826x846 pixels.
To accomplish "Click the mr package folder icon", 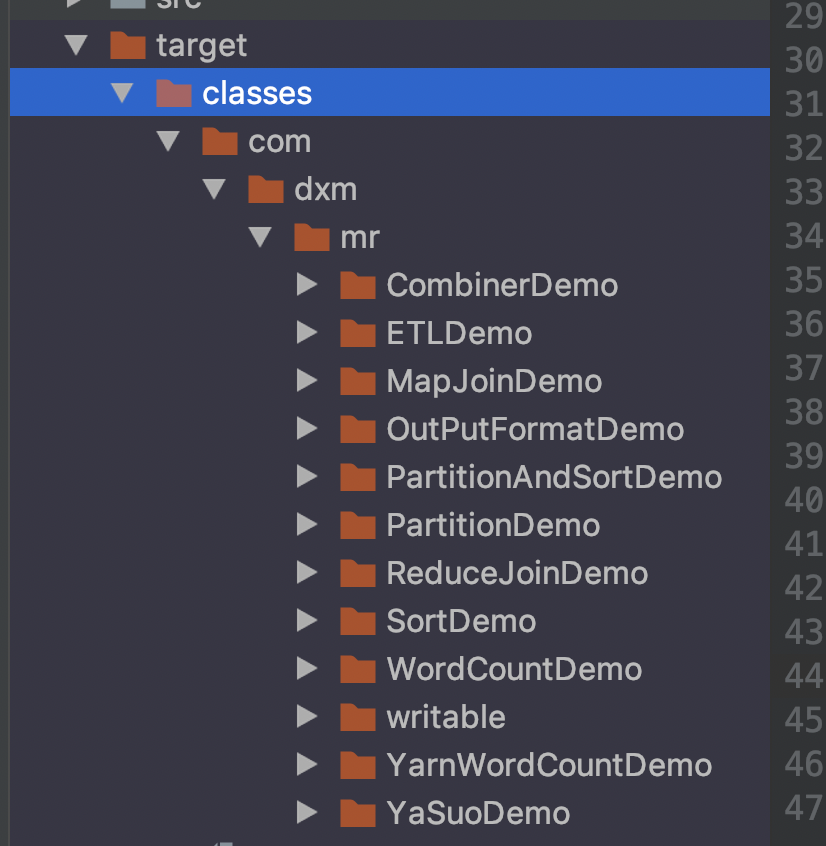I will 311,238.
